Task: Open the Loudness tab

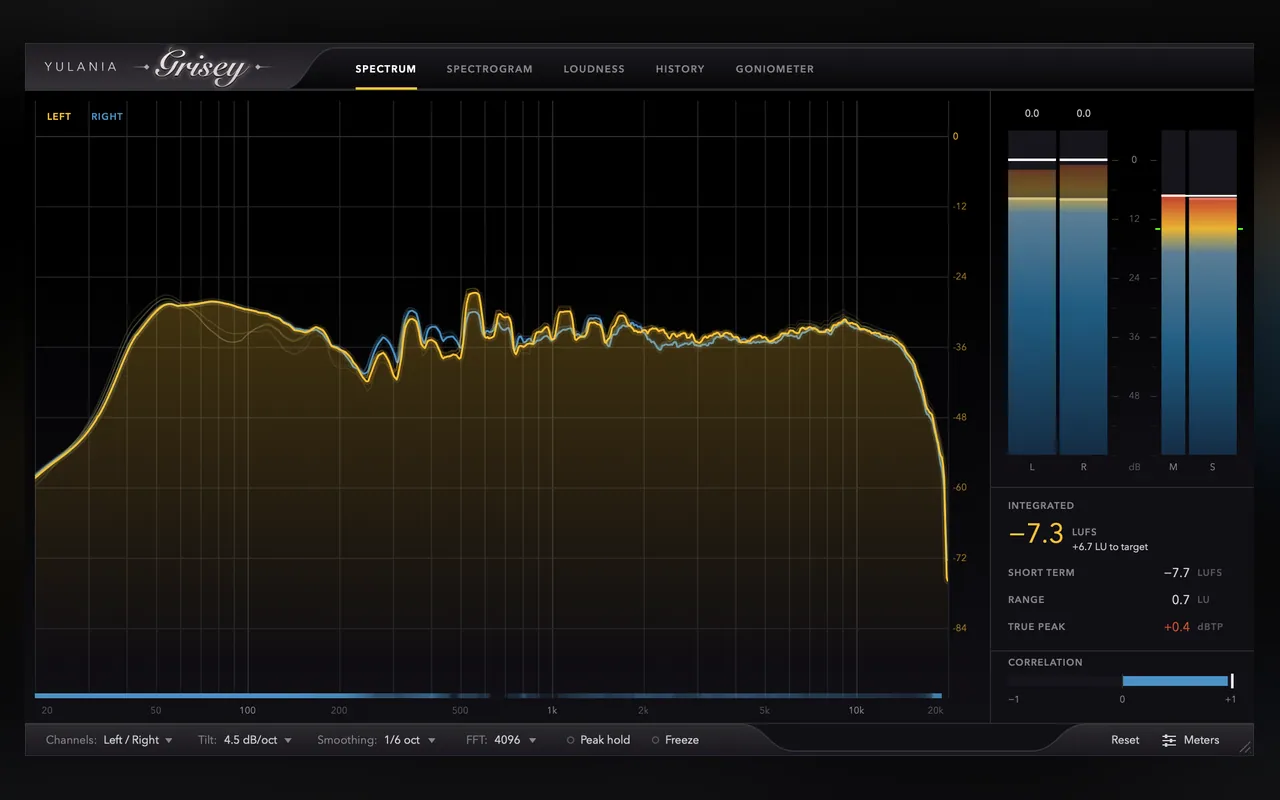Action: [x=594, y=69]
